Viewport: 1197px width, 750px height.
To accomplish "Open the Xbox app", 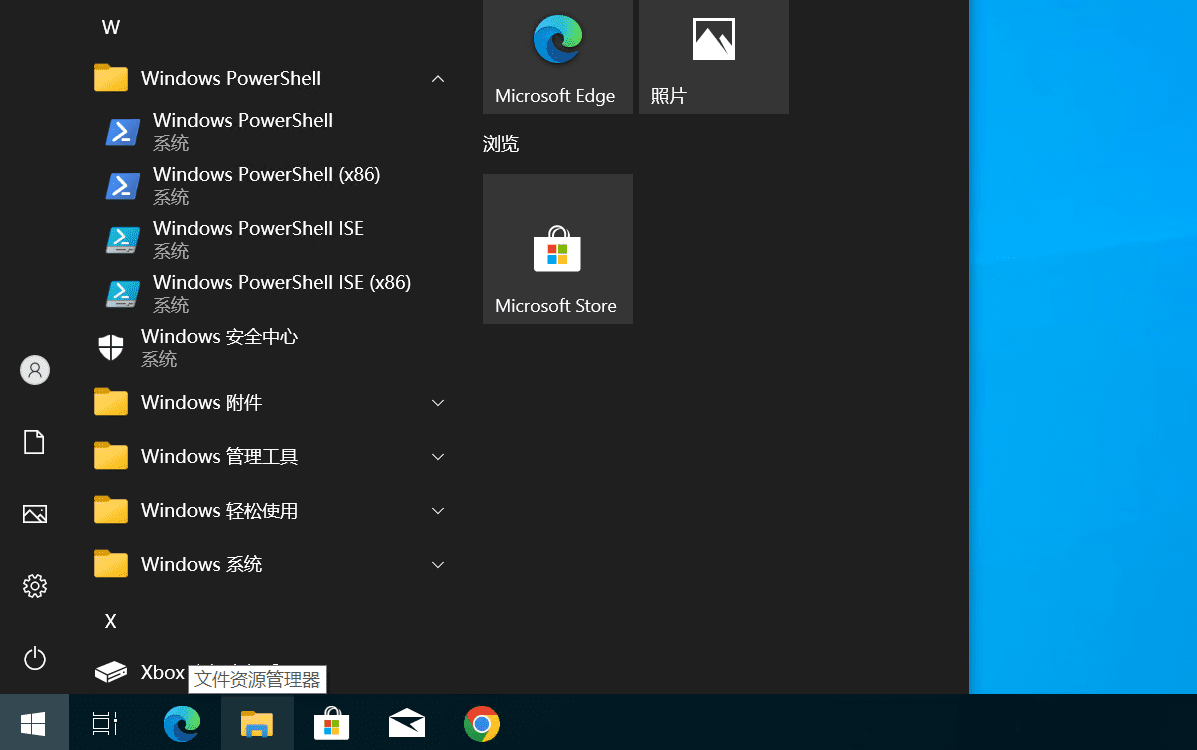I will coord(162,672).
